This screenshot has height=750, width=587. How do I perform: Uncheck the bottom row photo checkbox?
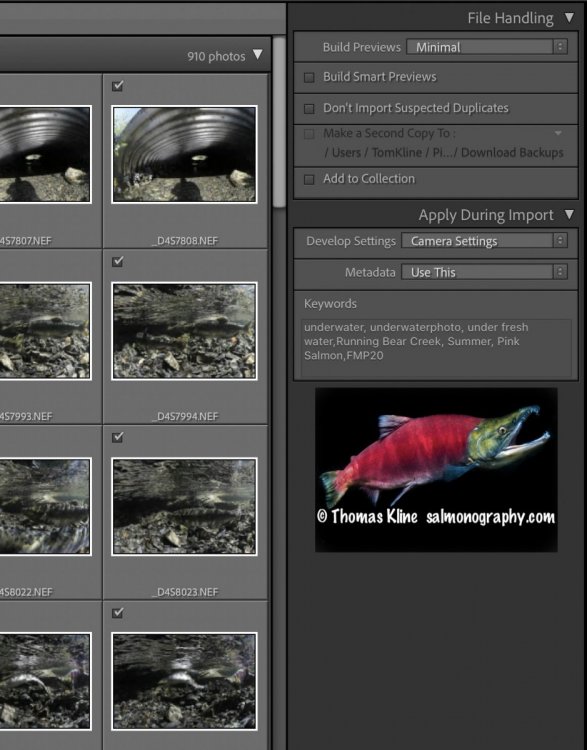(118, 613)
